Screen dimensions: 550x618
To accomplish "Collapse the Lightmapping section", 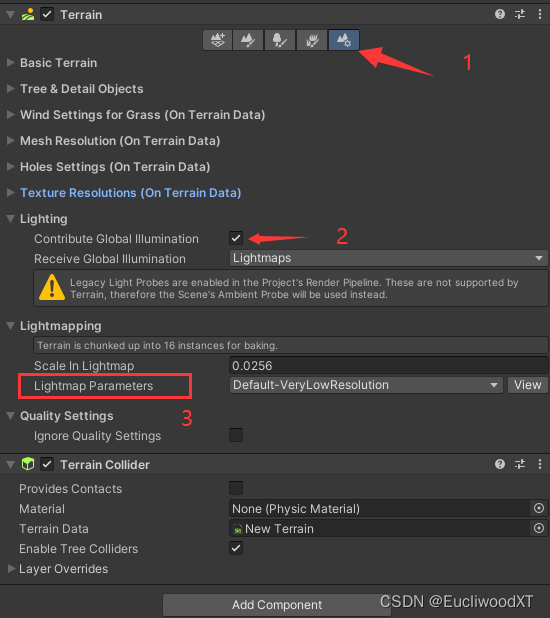I will click(x=11, y=326).
